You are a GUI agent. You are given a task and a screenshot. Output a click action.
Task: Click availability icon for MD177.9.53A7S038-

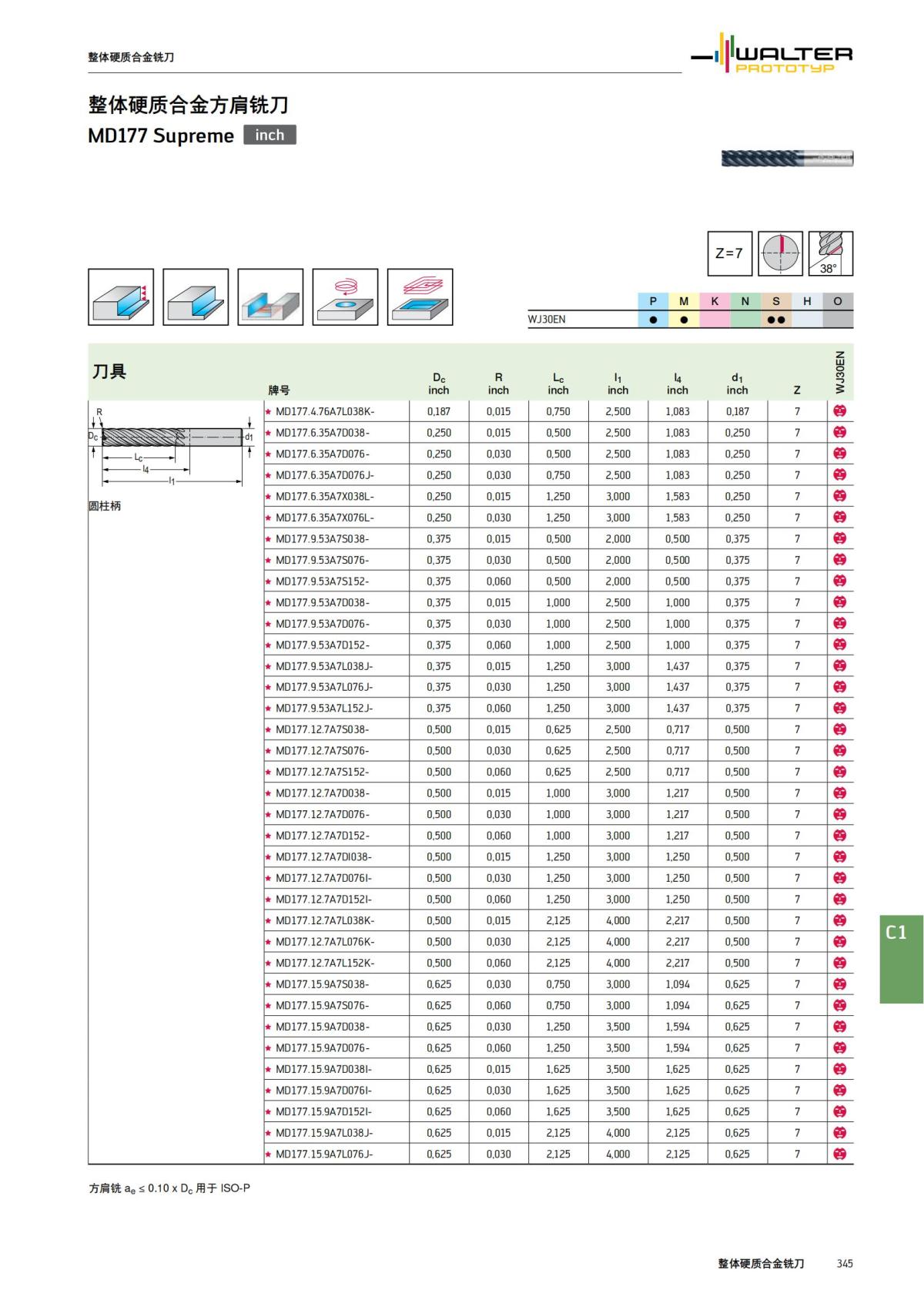coord(840,538)
